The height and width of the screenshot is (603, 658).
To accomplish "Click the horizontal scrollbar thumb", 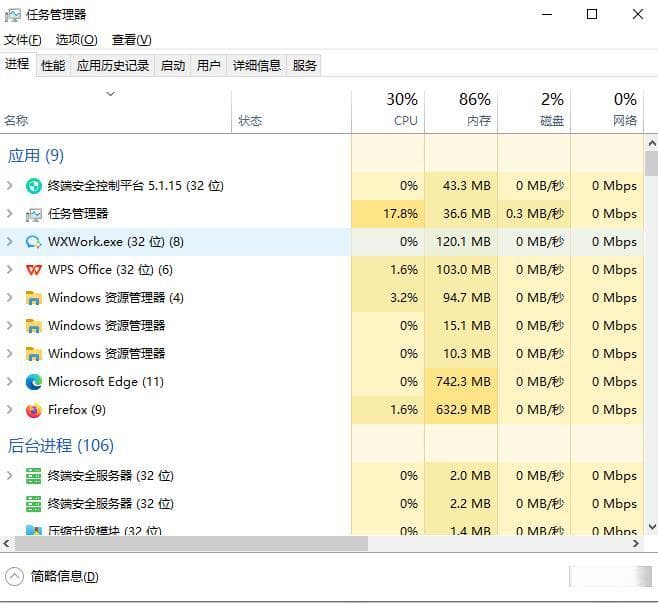I will (192, 543).
